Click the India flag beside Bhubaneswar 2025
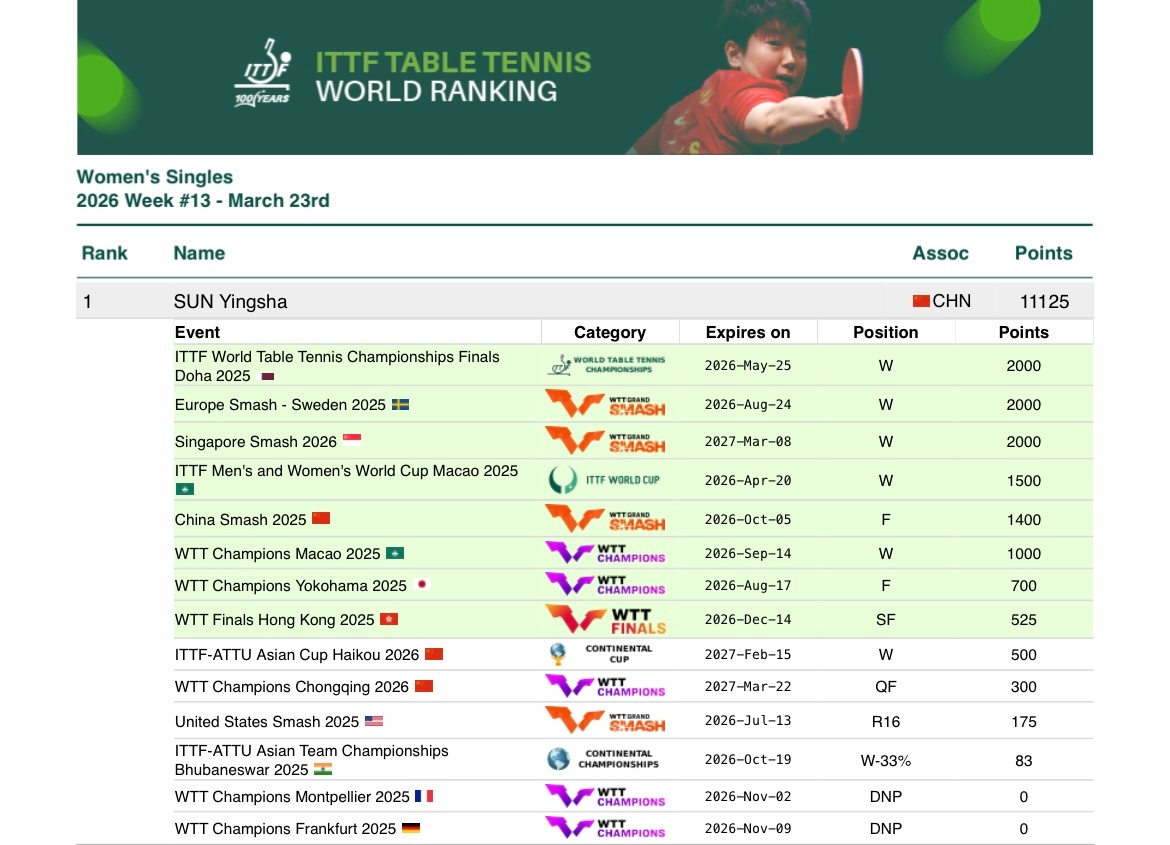The height and width of the screenshot is (845, 1170). (322, 769)
